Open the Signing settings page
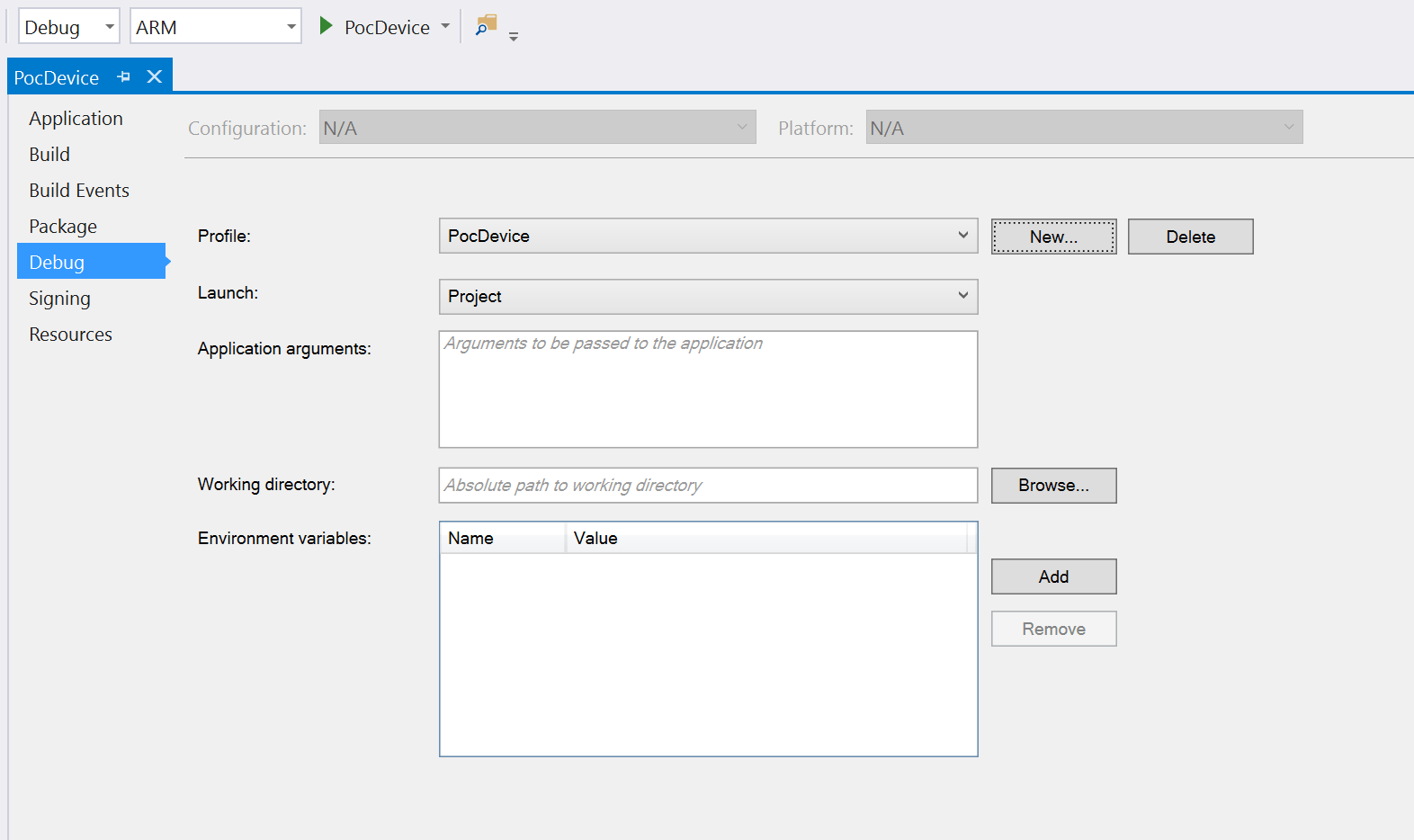Viewport: 1414px width, 840px height. pos(59,299)
